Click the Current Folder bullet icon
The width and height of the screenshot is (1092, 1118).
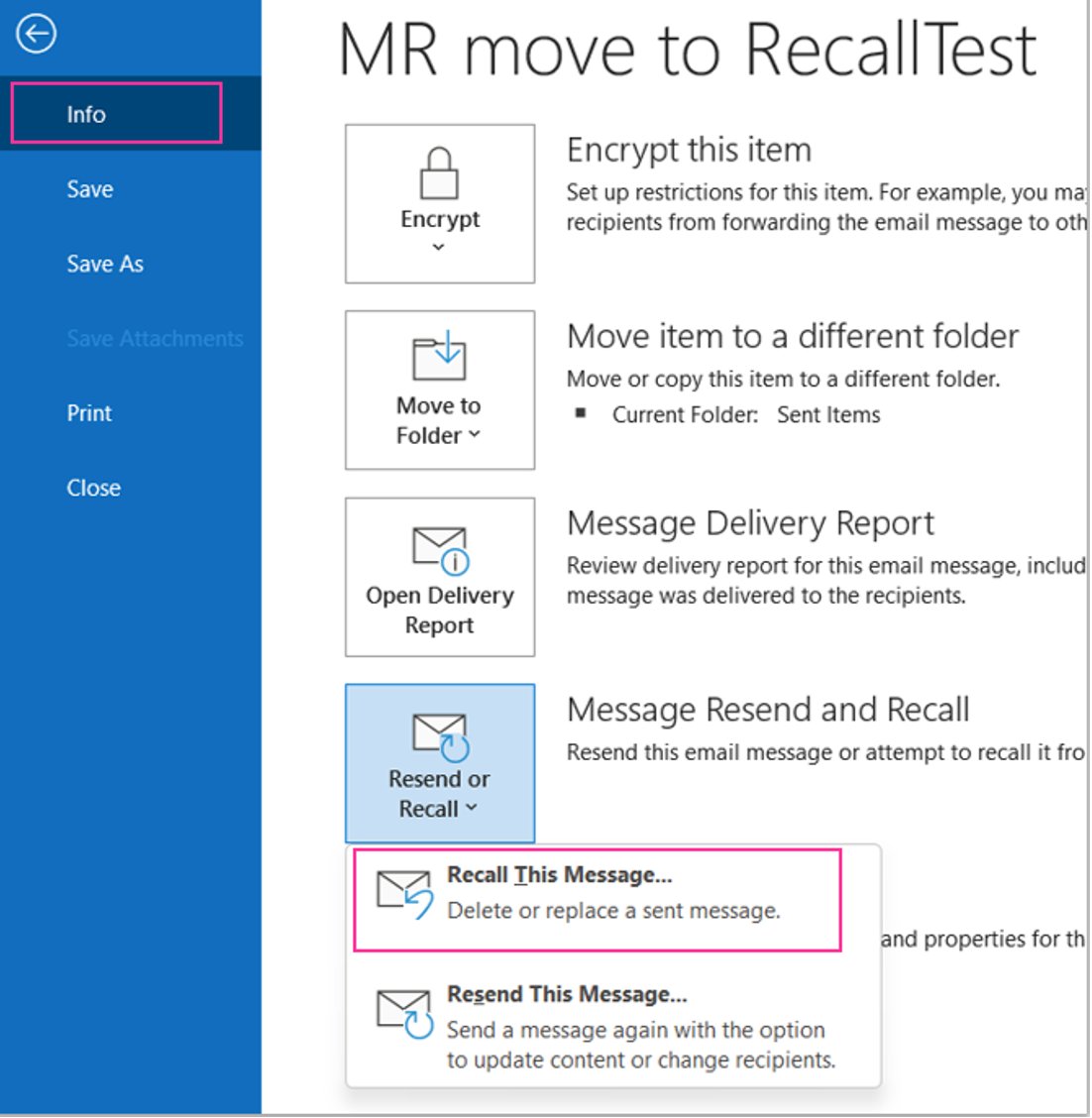pyautogui.click(x=584, y=414)
